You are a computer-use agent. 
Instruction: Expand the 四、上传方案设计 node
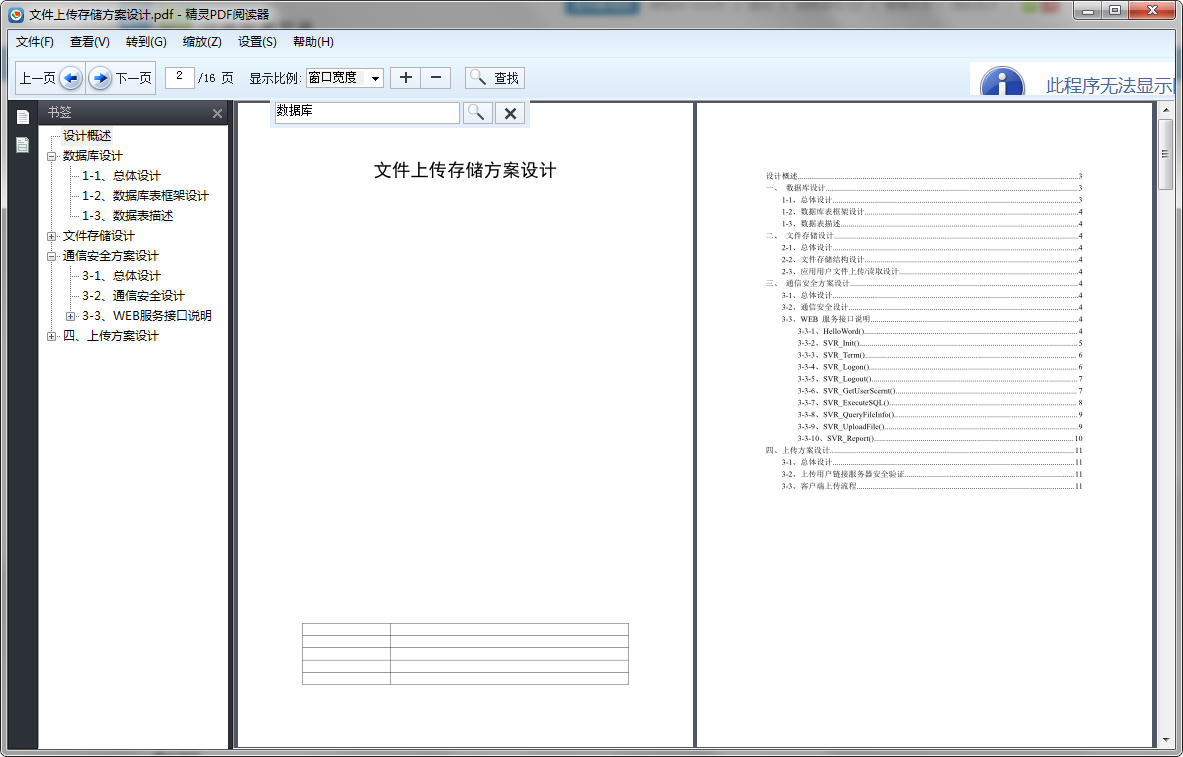[51, 337]
